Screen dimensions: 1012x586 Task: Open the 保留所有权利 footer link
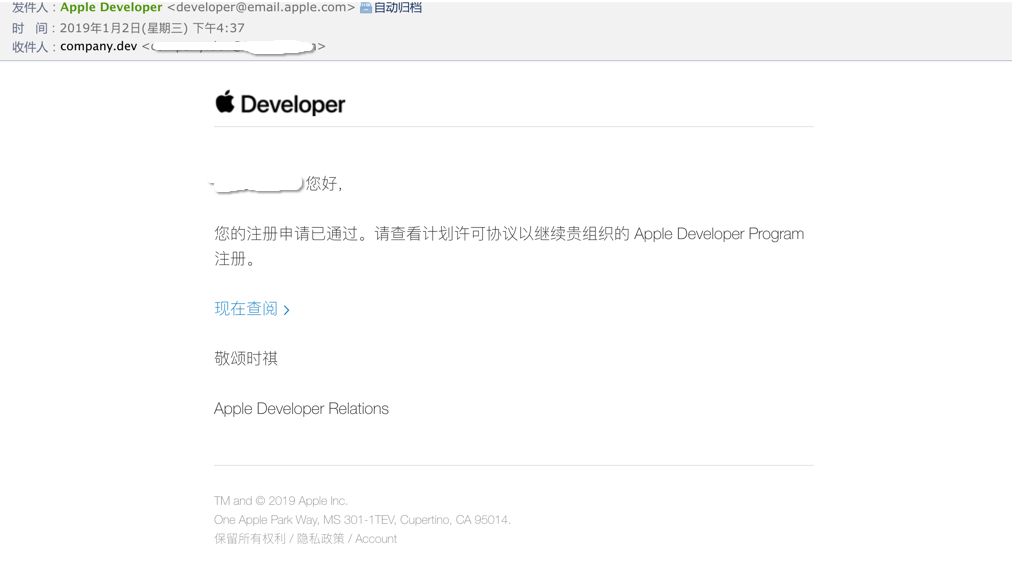[250, 539]
